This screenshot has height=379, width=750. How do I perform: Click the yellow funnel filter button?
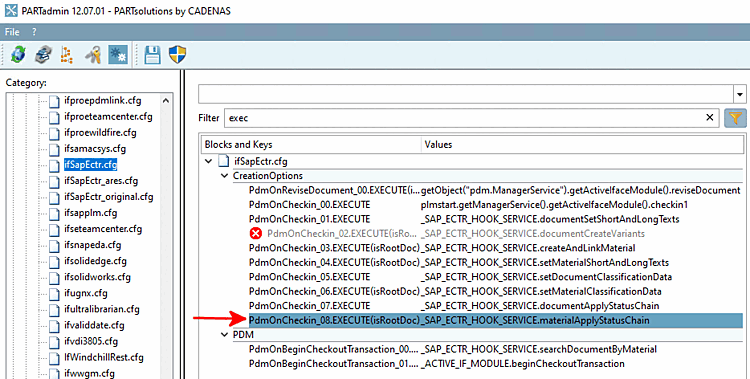click(735, 118)
